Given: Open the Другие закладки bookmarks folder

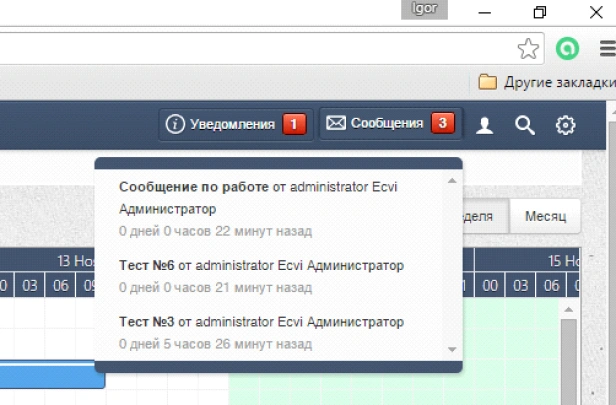Looking at the screenshot, I should [x=546, y=81].
